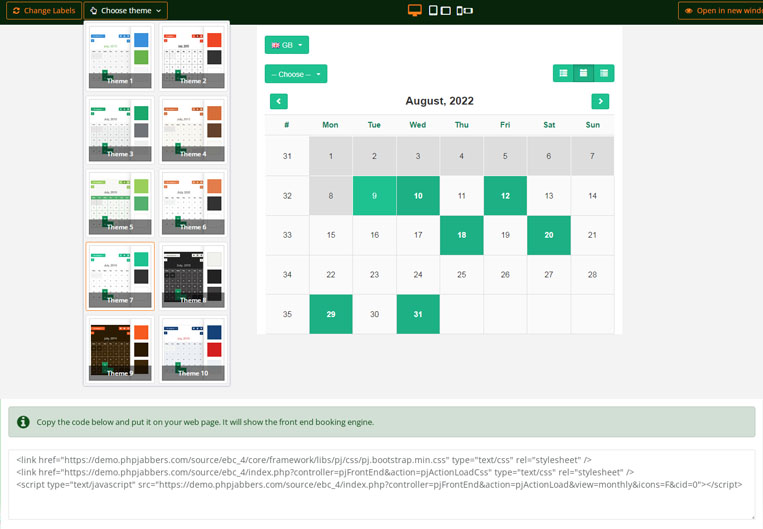Screen dimensions: 763x529
Task: Select August 18 on the calendar
Action: 462,235
